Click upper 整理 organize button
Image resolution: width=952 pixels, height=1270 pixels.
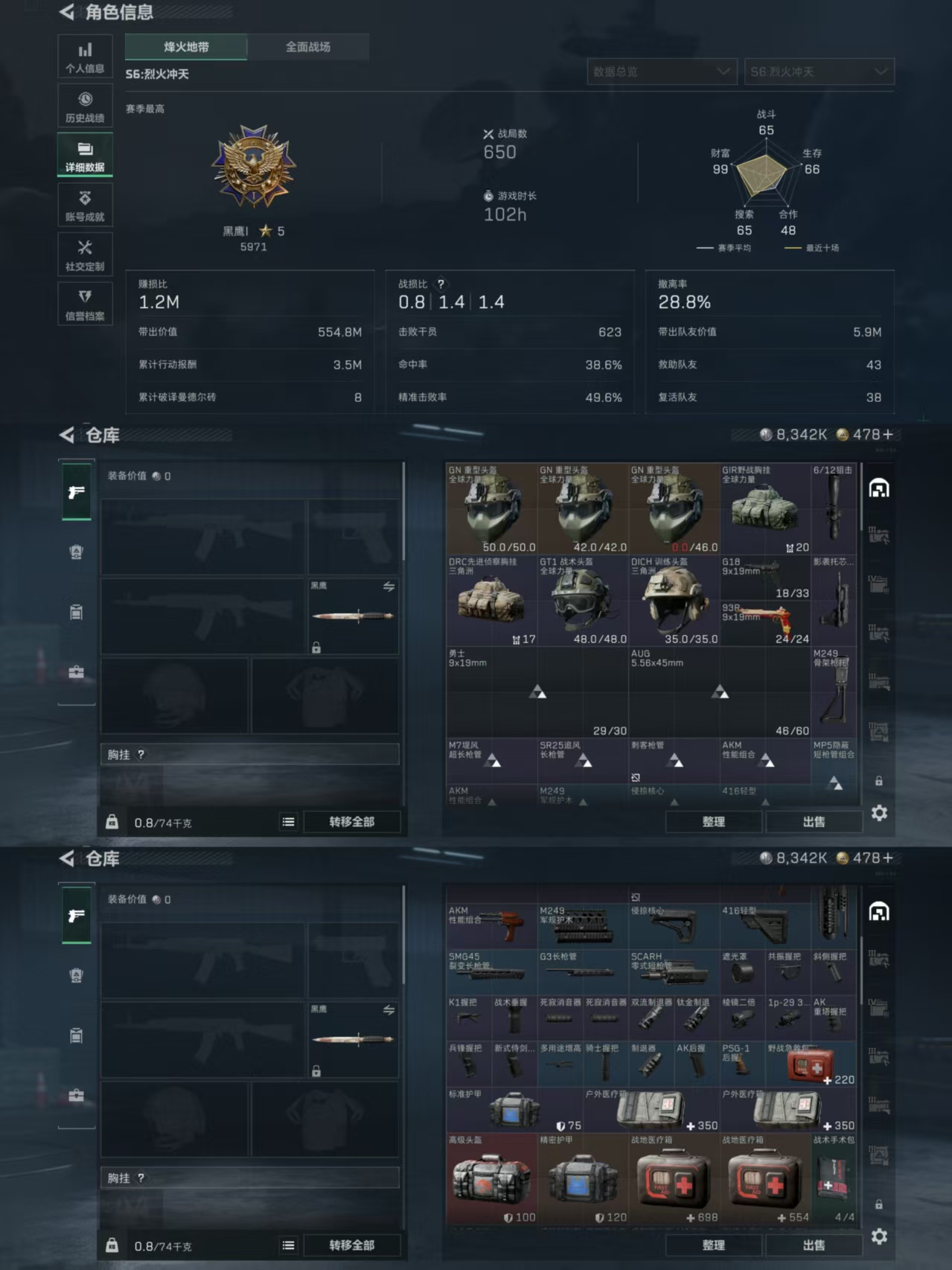[x=713, y=822]
